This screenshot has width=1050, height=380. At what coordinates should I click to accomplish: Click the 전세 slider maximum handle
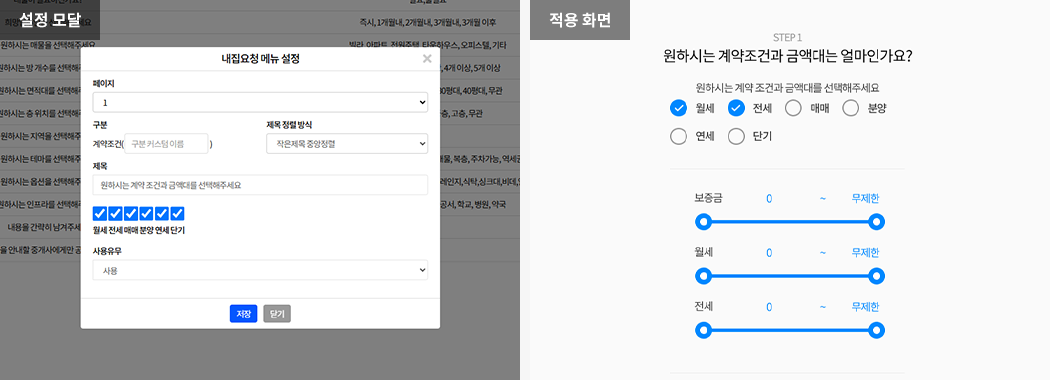(x=877, y=330)
